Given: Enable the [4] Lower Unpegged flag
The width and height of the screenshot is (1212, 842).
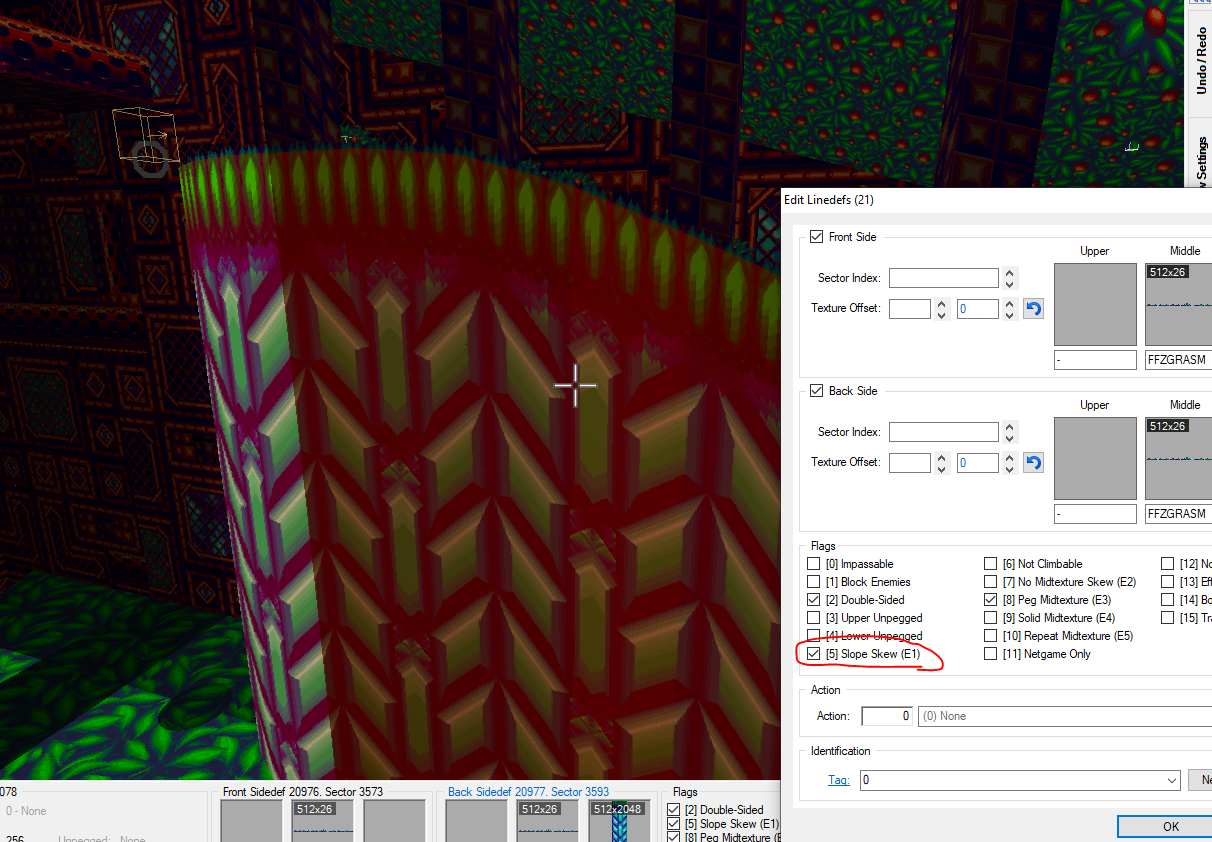Looking at the screenshot, I should (814, 636).
